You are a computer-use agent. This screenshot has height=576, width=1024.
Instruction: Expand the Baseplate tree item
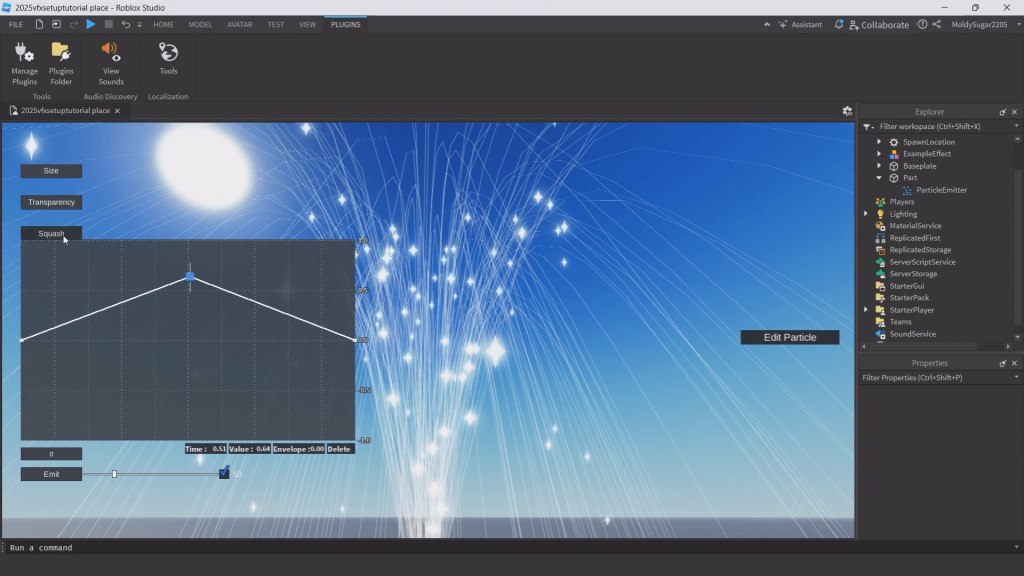[879, 166]
